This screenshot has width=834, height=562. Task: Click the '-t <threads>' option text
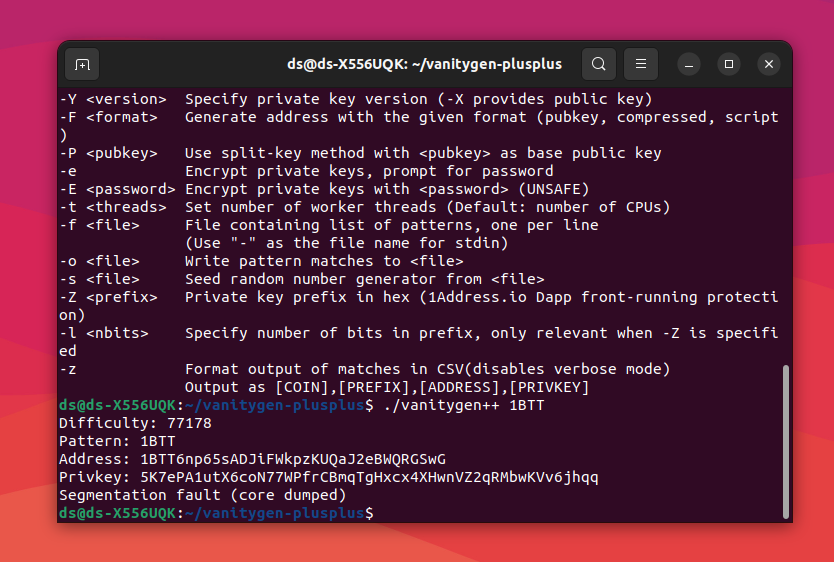pyautogui.click(x=112, y=207)
